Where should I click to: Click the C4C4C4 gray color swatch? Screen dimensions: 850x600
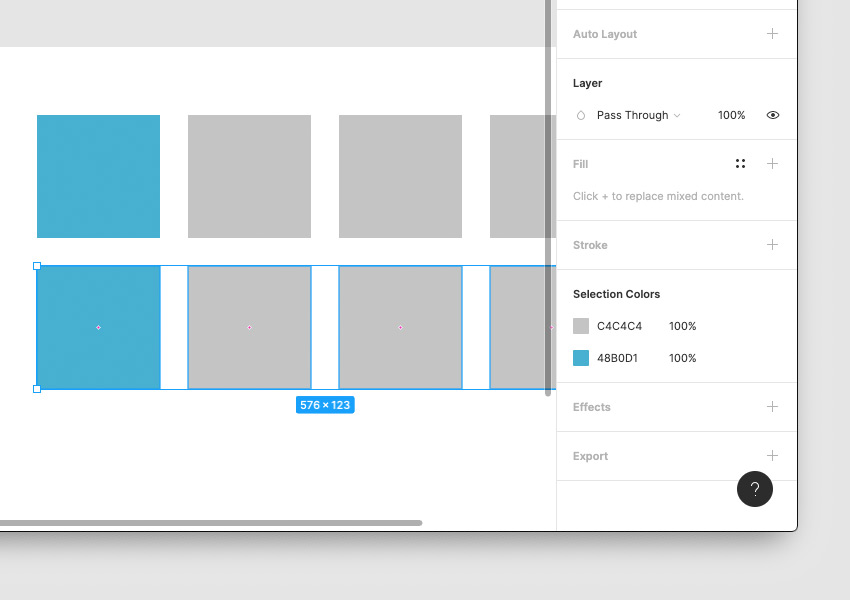point(581,326)
